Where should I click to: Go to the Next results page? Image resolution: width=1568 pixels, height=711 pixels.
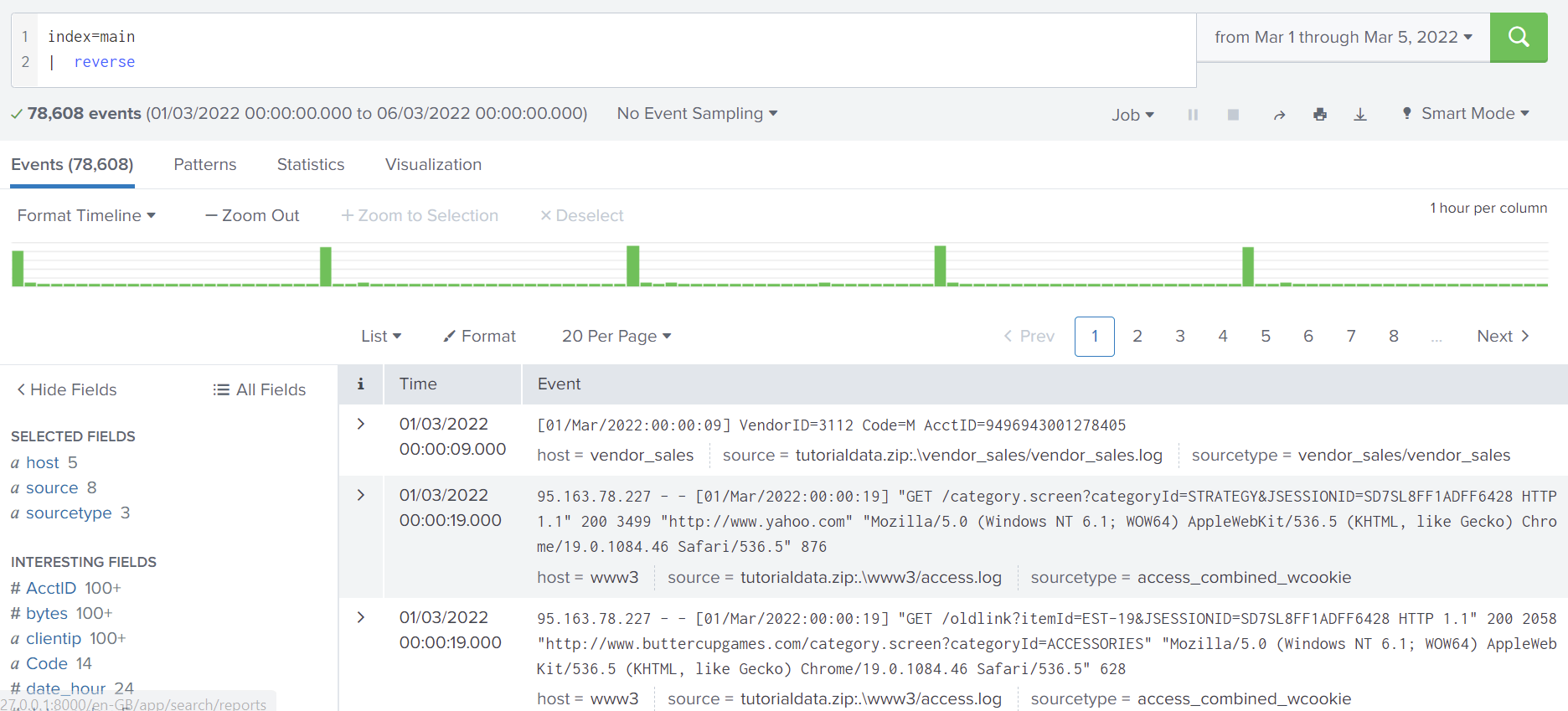(1503, 336)
